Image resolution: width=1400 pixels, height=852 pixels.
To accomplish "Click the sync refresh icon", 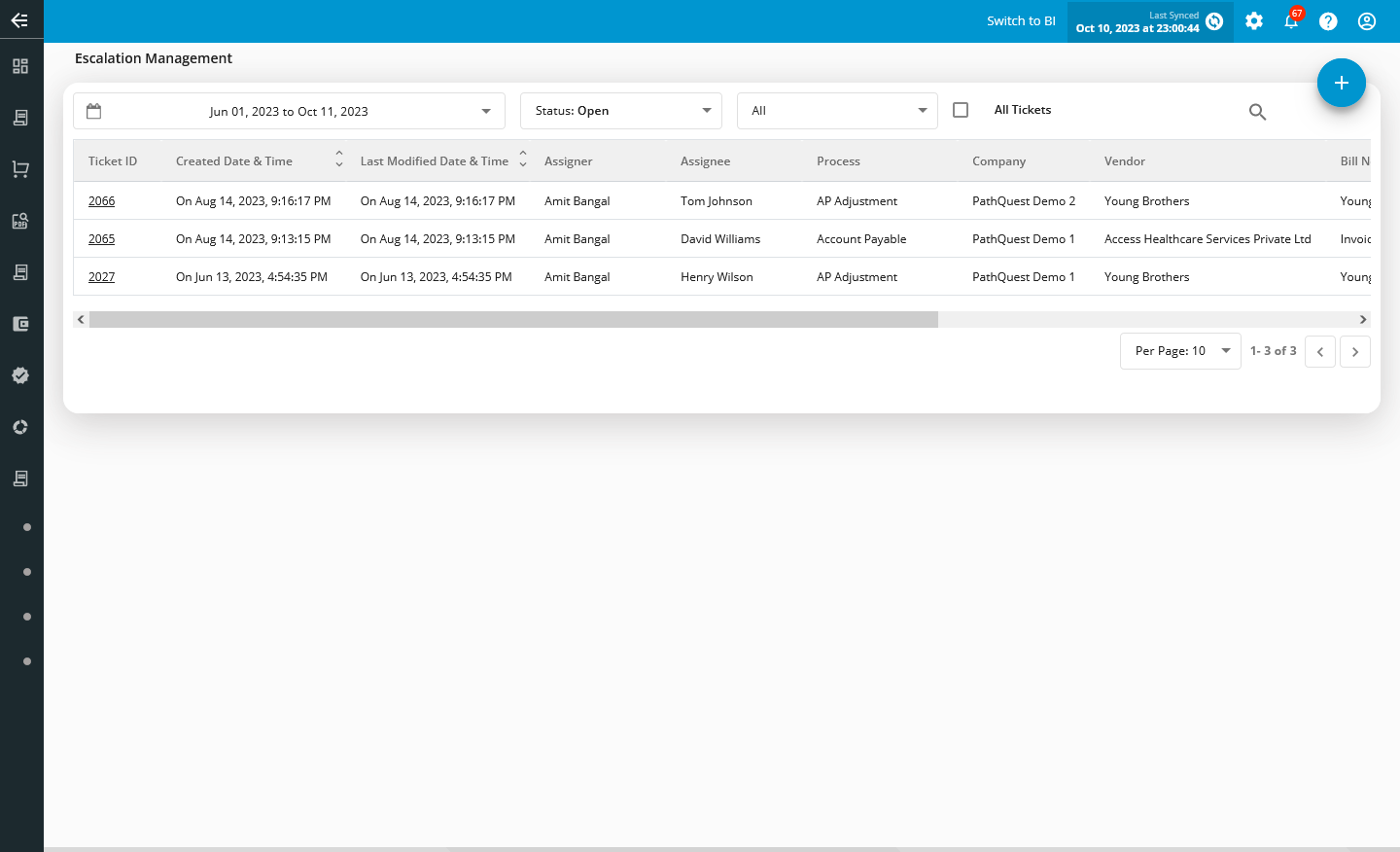I will (1214, 21).
